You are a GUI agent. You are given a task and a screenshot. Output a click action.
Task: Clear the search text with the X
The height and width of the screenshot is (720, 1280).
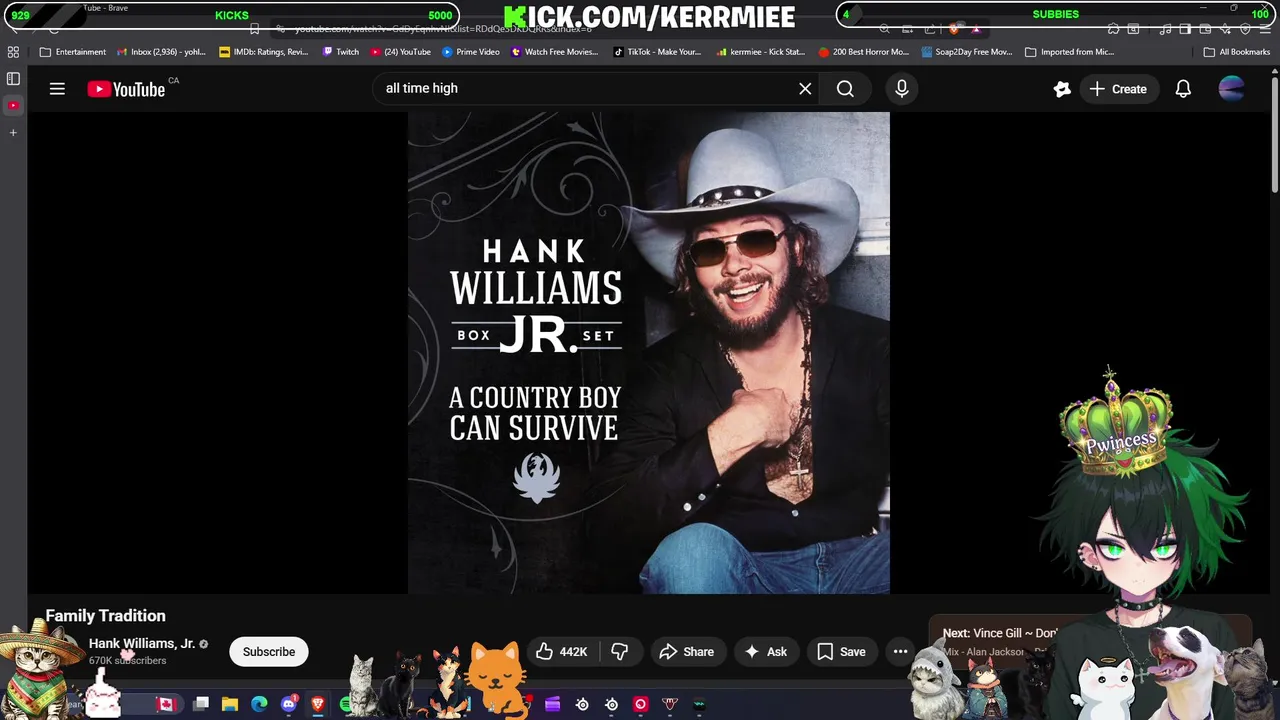[x=805, y=89]
